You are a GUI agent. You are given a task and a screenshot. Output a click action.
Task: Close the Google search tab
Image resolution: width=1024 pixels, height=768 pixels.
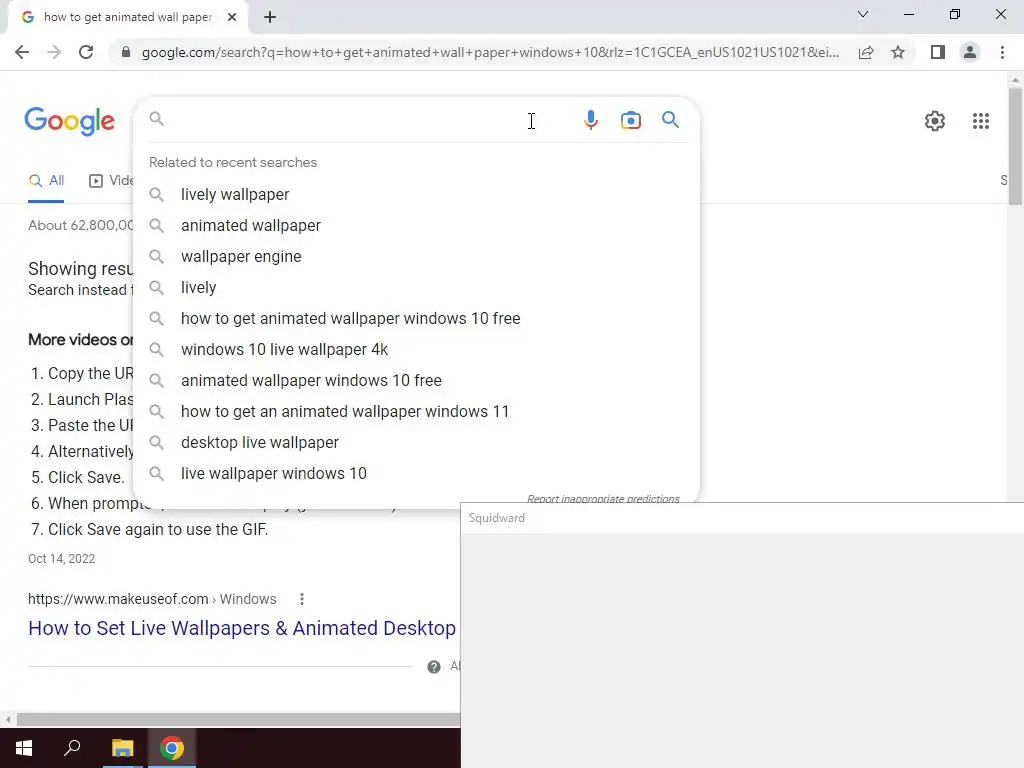click(x=232, y=17)
